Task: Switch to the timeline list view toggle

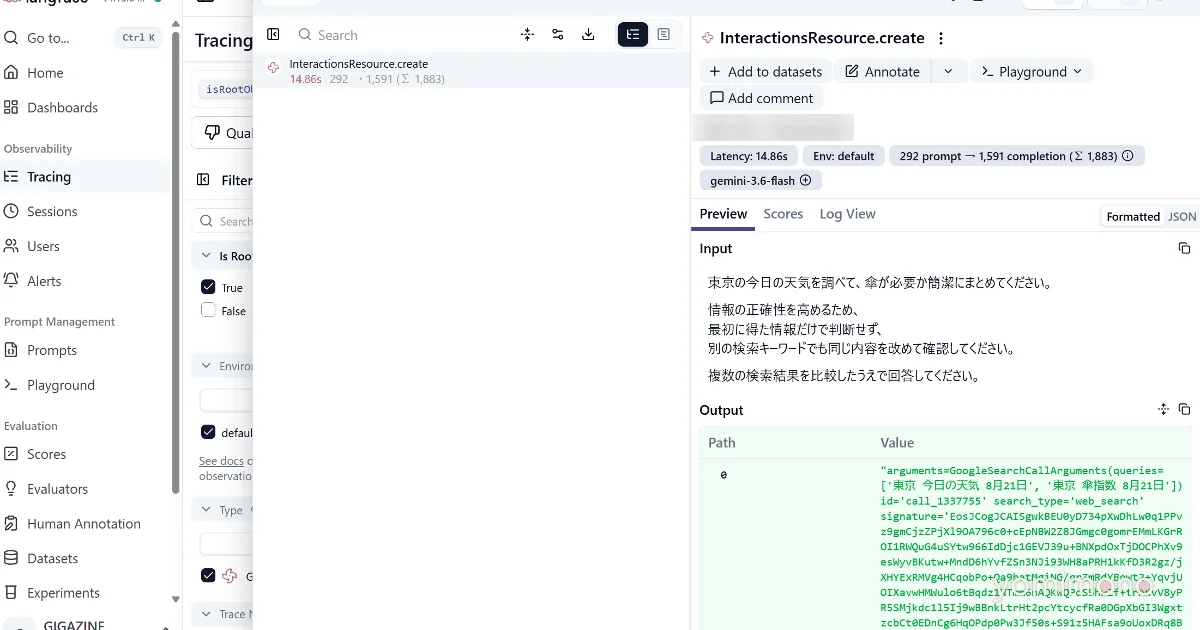Action: (x=663, y=35)
